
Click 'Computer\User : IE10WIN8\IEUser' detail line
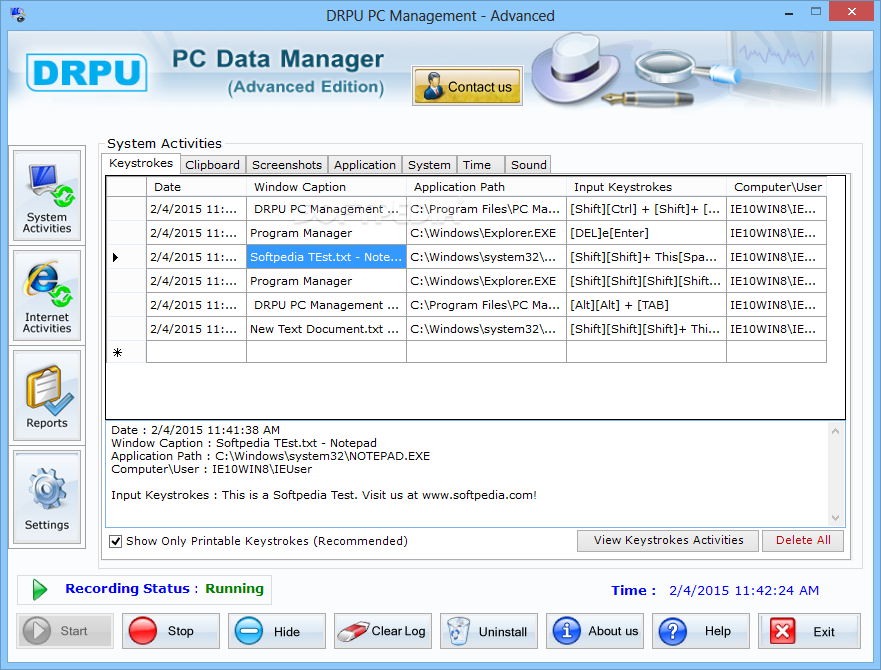(x=211, y=469)
